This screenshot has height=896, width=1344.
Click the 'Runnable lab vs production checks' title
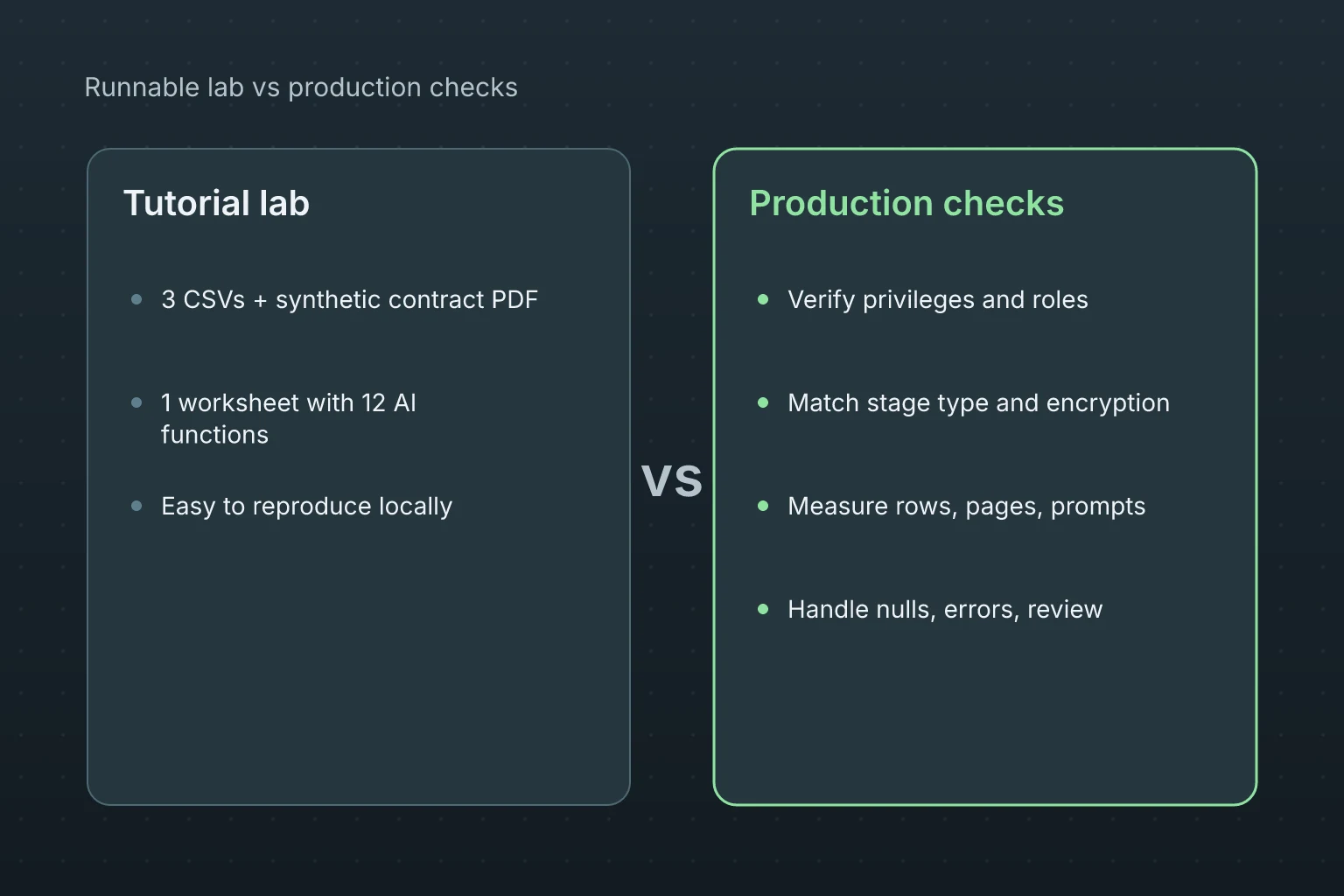(x=301, y=87)
